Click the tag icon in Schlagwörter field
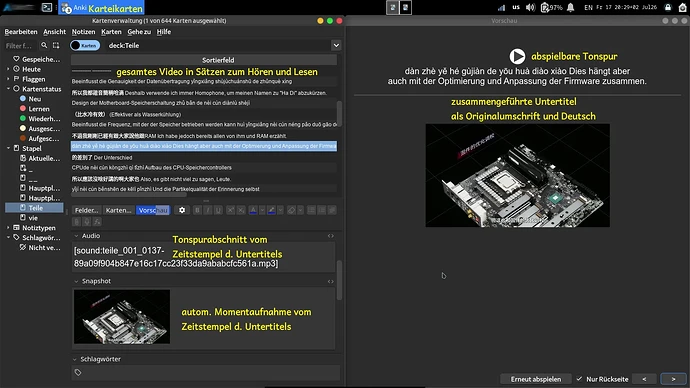690x388 pixels. (x=78, y=373)
